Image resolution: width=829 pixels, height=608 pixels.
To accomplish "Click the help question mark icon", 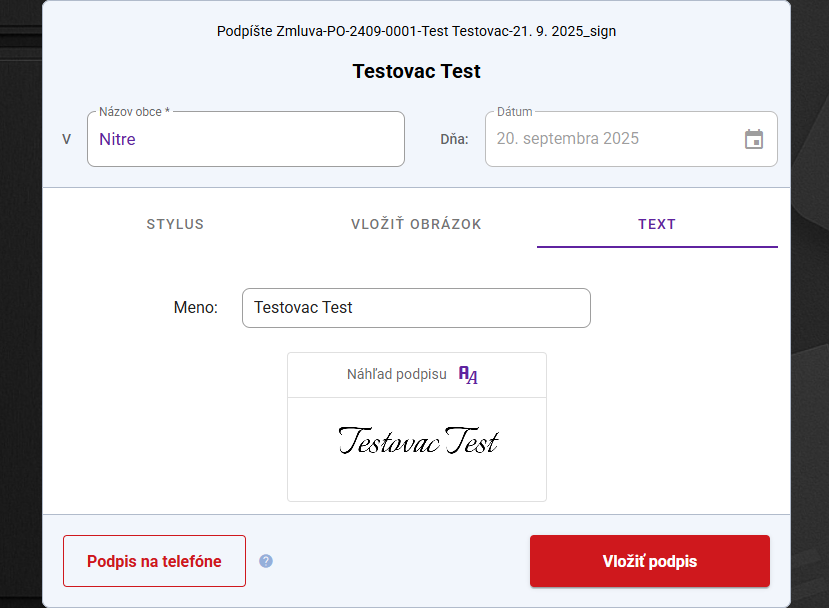I will coord(266,561).
